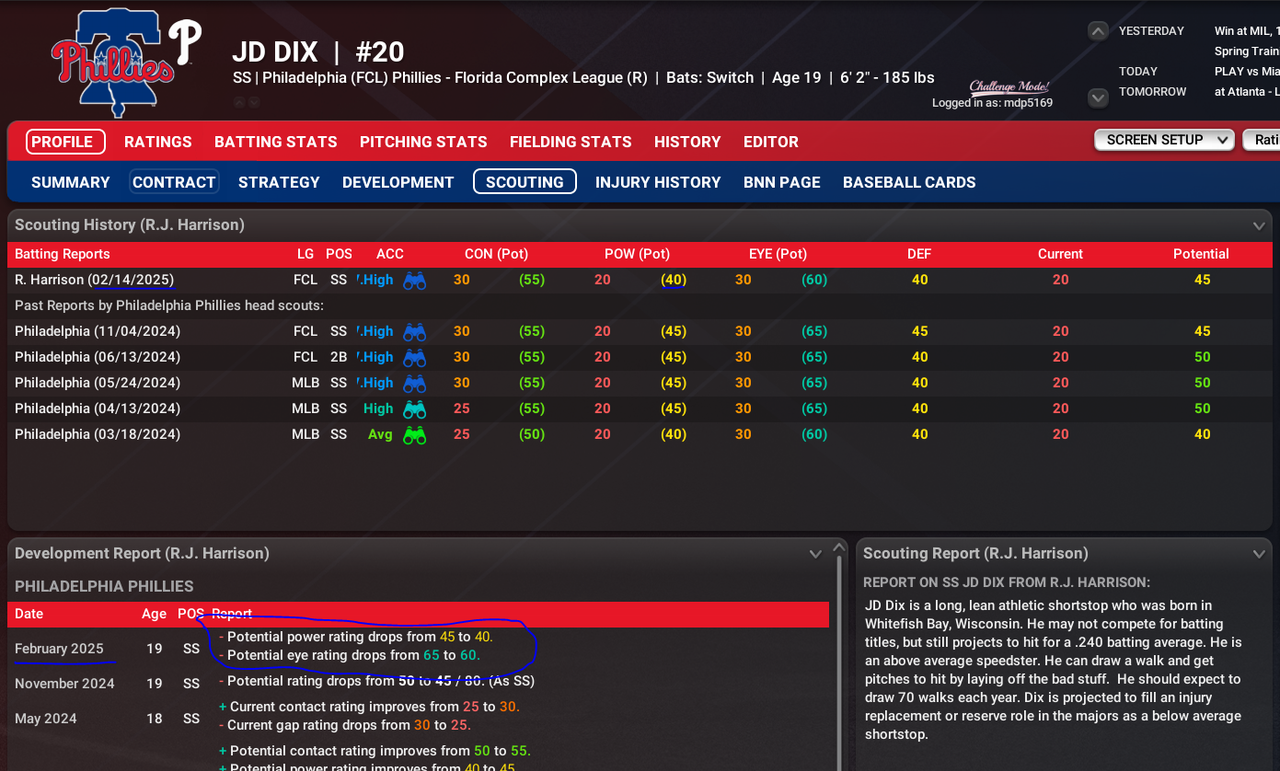Click the February 2025 date entry
This screenshot has width=1280, height=771.
click(x=62, y=648)
